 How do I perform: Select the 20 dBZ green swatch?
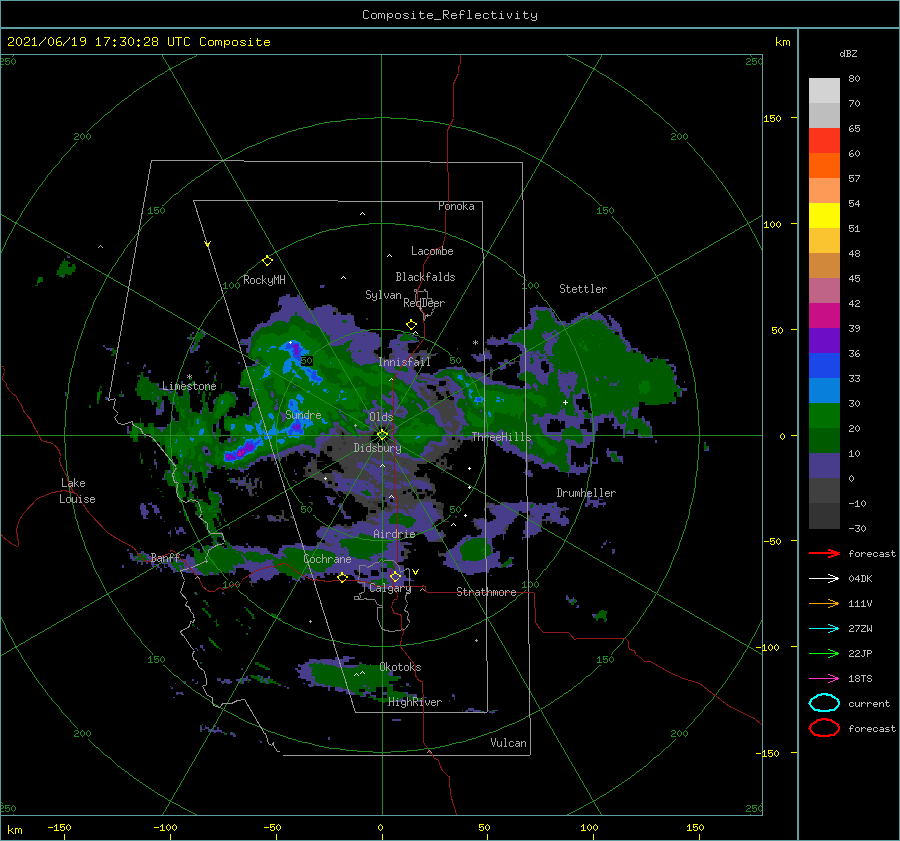click(x=824, y=441)
